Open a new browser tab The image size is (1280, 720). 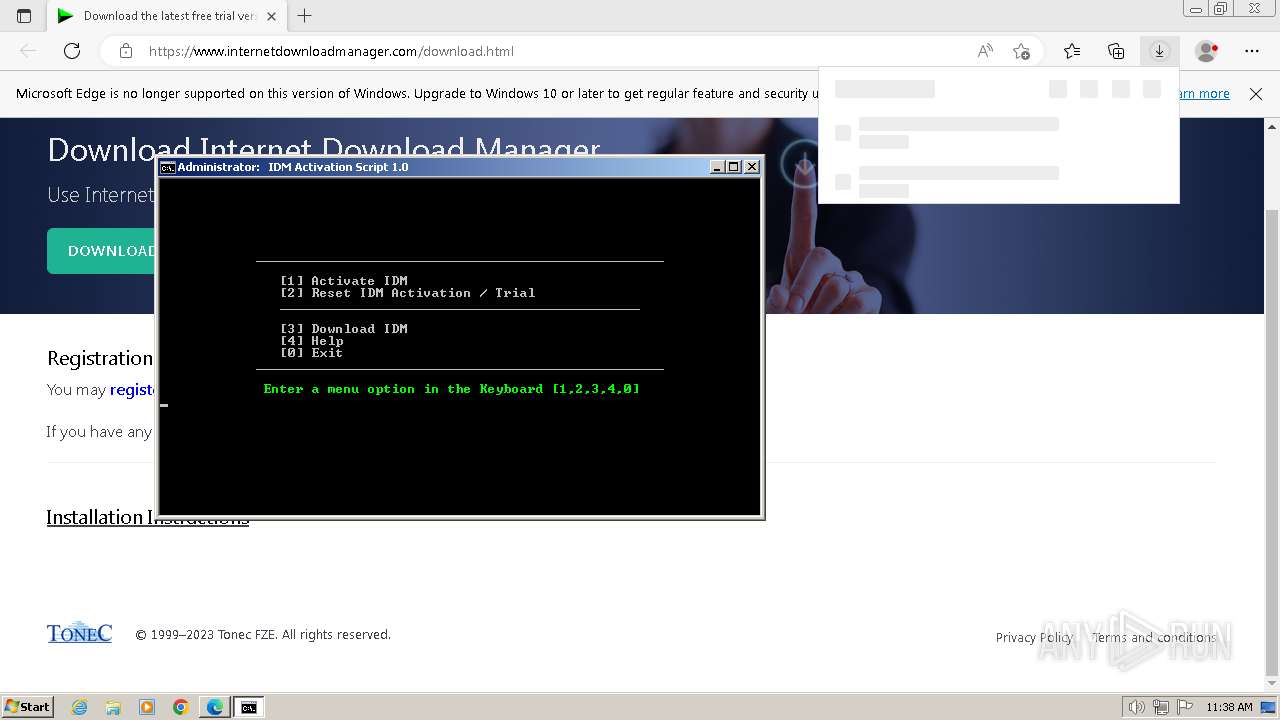tap(305, 16)
